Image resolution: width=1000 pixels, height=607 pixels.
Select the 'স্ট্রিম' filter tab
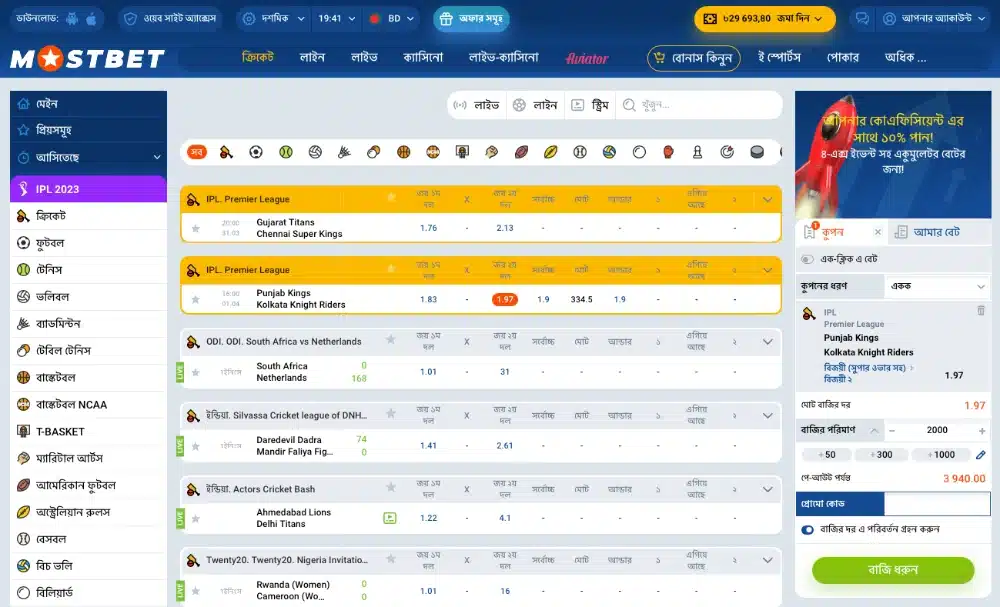[x=590, y=105]
